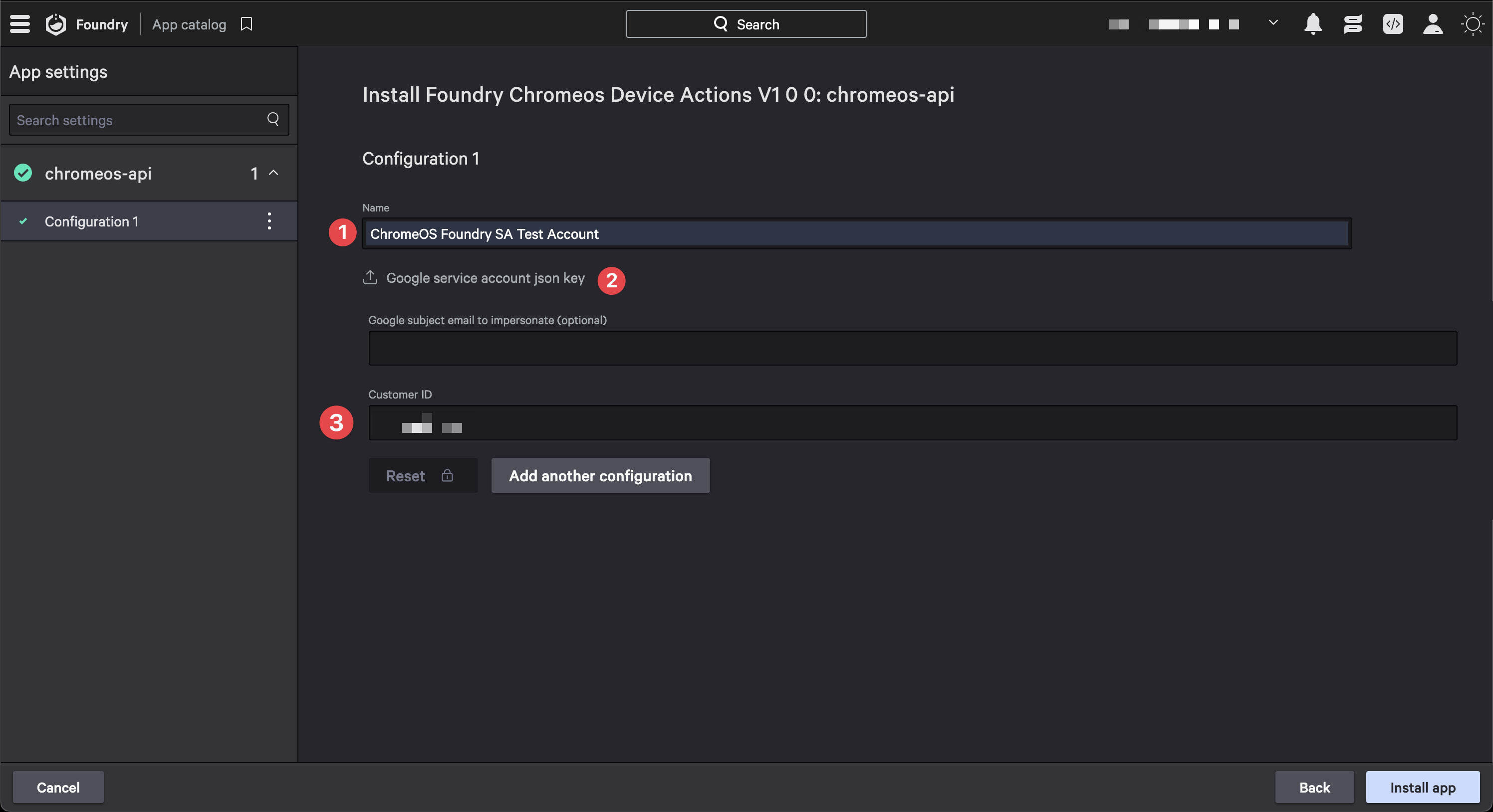Click the green check beside chromeos-api
This screenshot has height=812, width=1493.
tap(22, 173)
